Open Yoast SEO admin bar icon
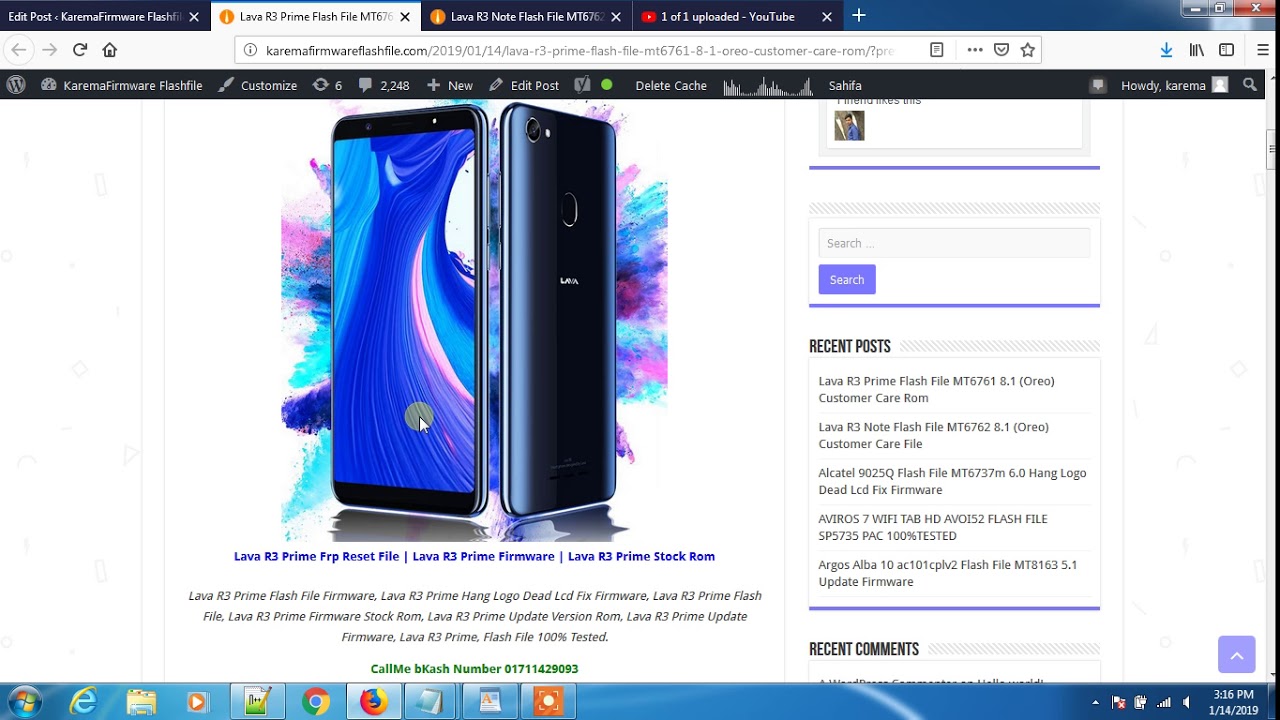This screenshot has width=1280, height=720. pyautogui.click(x=583, y=85)
